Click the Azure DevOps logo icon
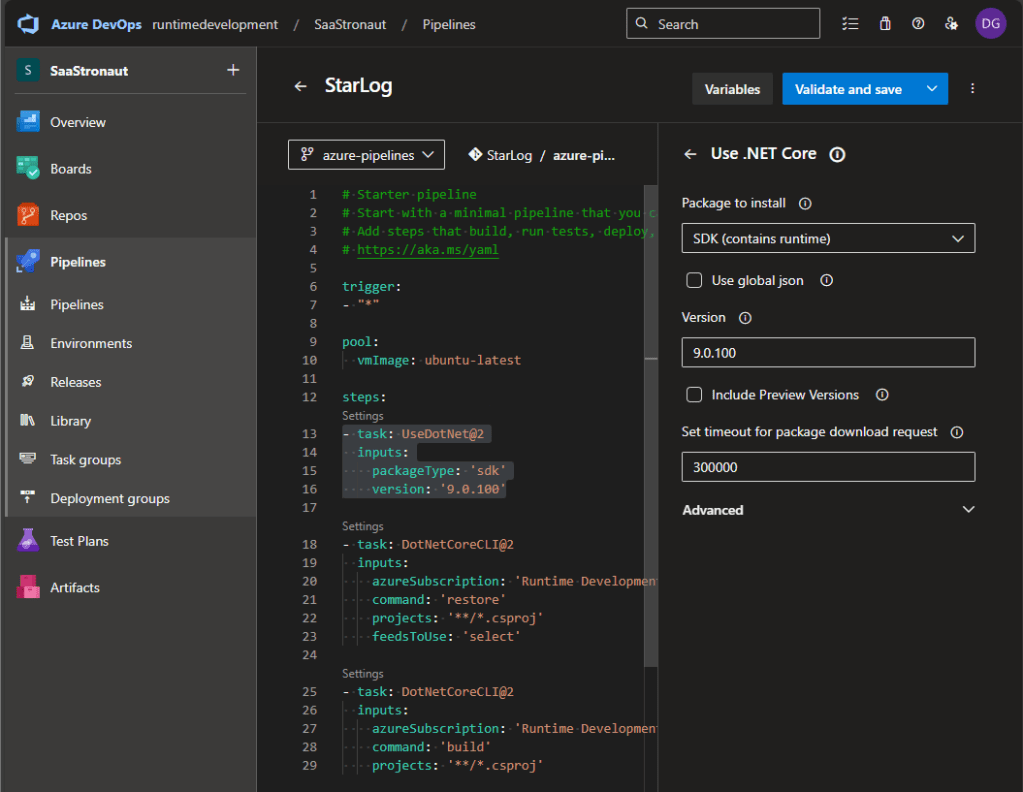The image size is (1023, 792). [27, 24]
